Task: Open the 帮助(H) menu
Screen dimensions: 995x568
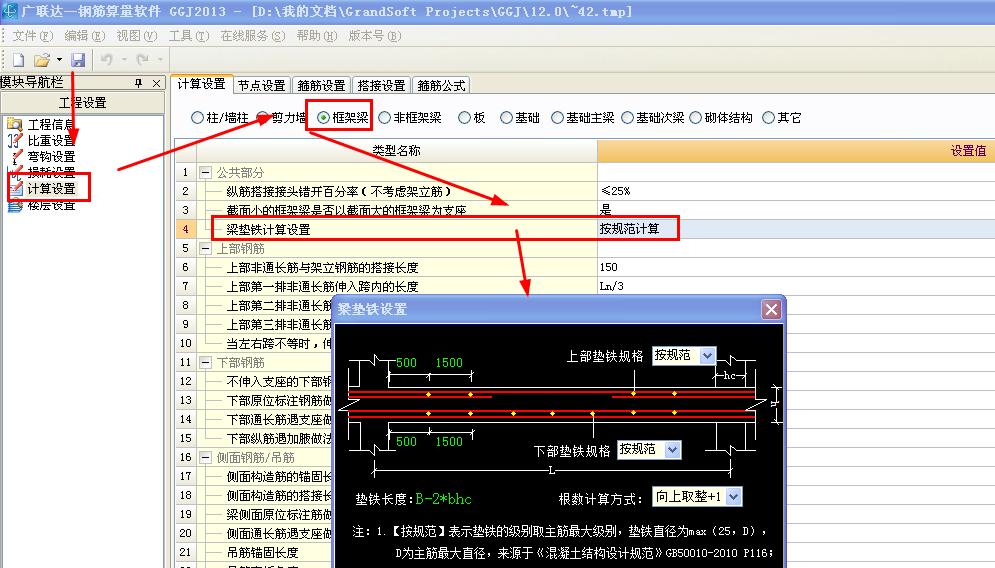Action: [317, 36]
